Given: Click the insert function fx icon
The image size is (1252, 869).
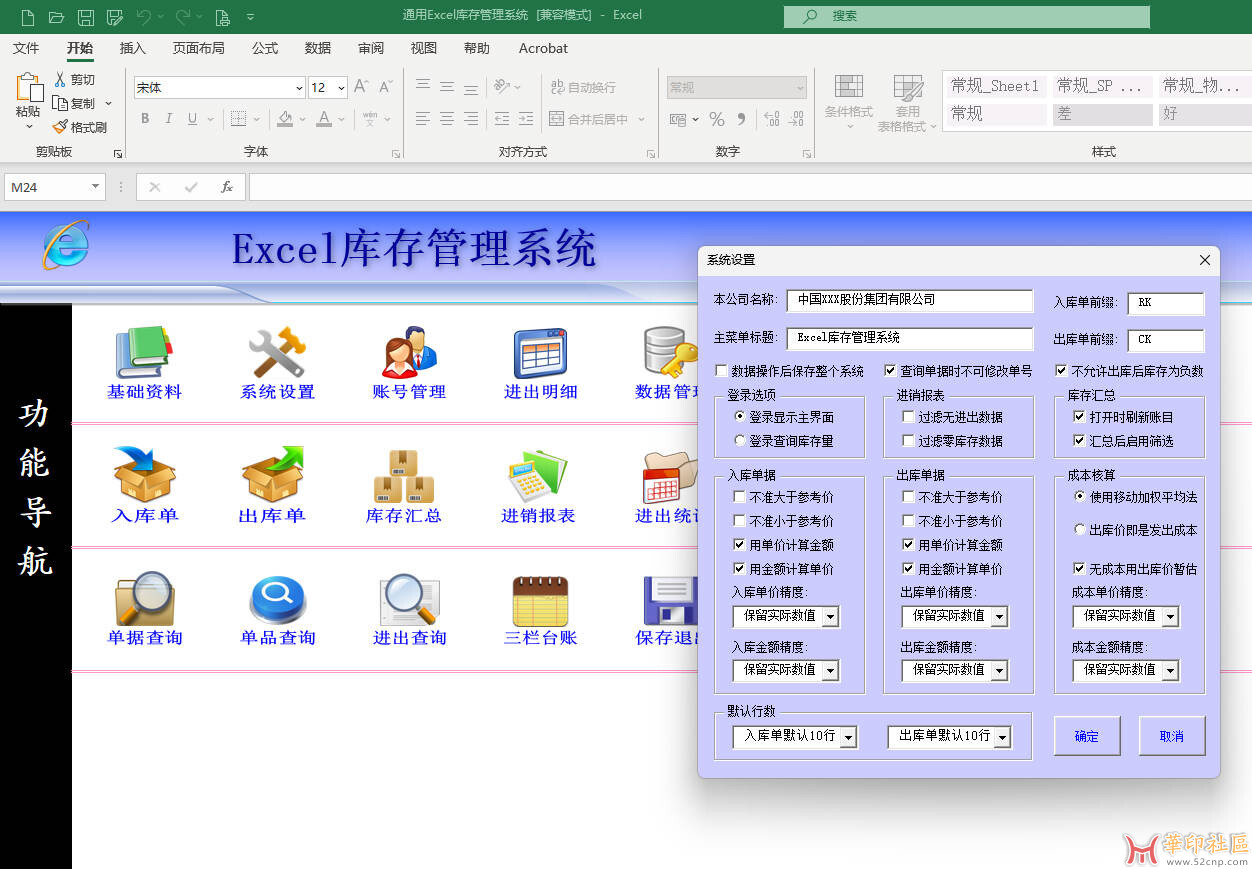Looking at the screenshot, I should coord(227,187).
